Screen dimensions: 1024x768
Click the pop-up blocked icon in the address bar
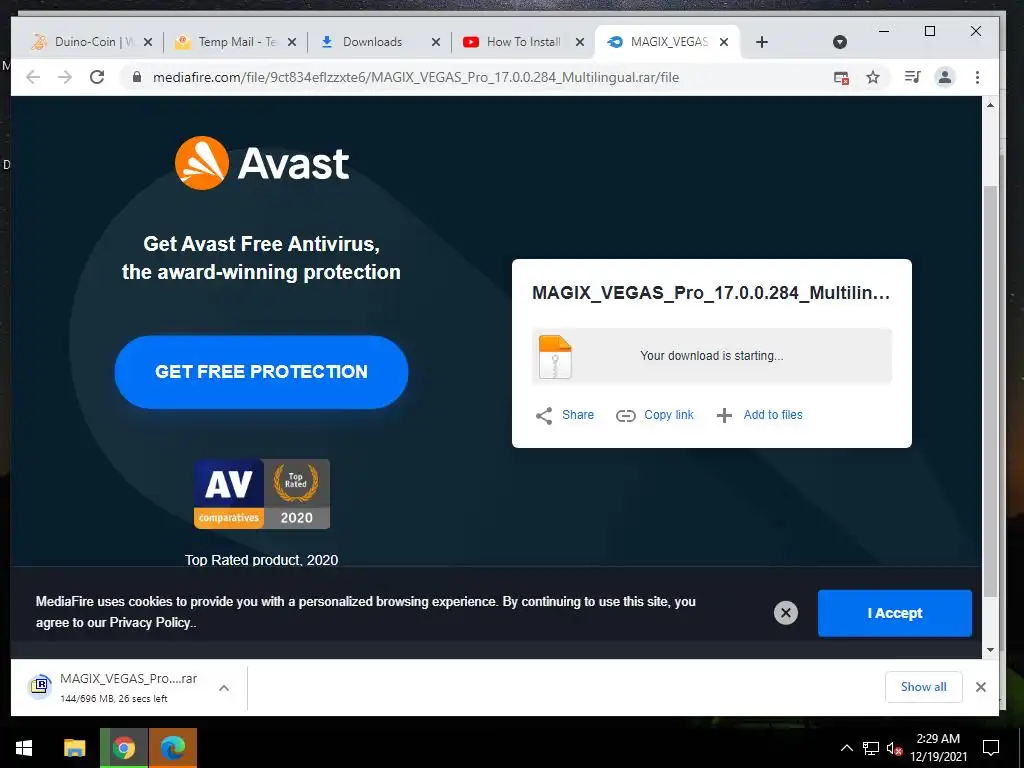[x=841, y=78]
